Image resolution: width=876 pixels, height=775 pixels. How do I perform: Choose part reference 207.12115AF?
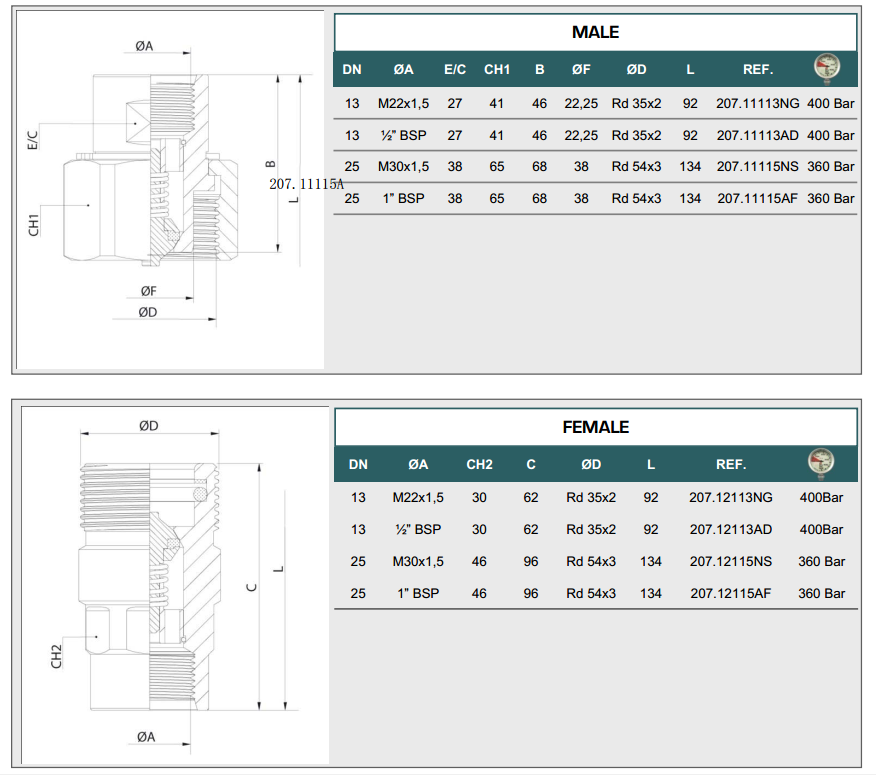pos(731,593)
